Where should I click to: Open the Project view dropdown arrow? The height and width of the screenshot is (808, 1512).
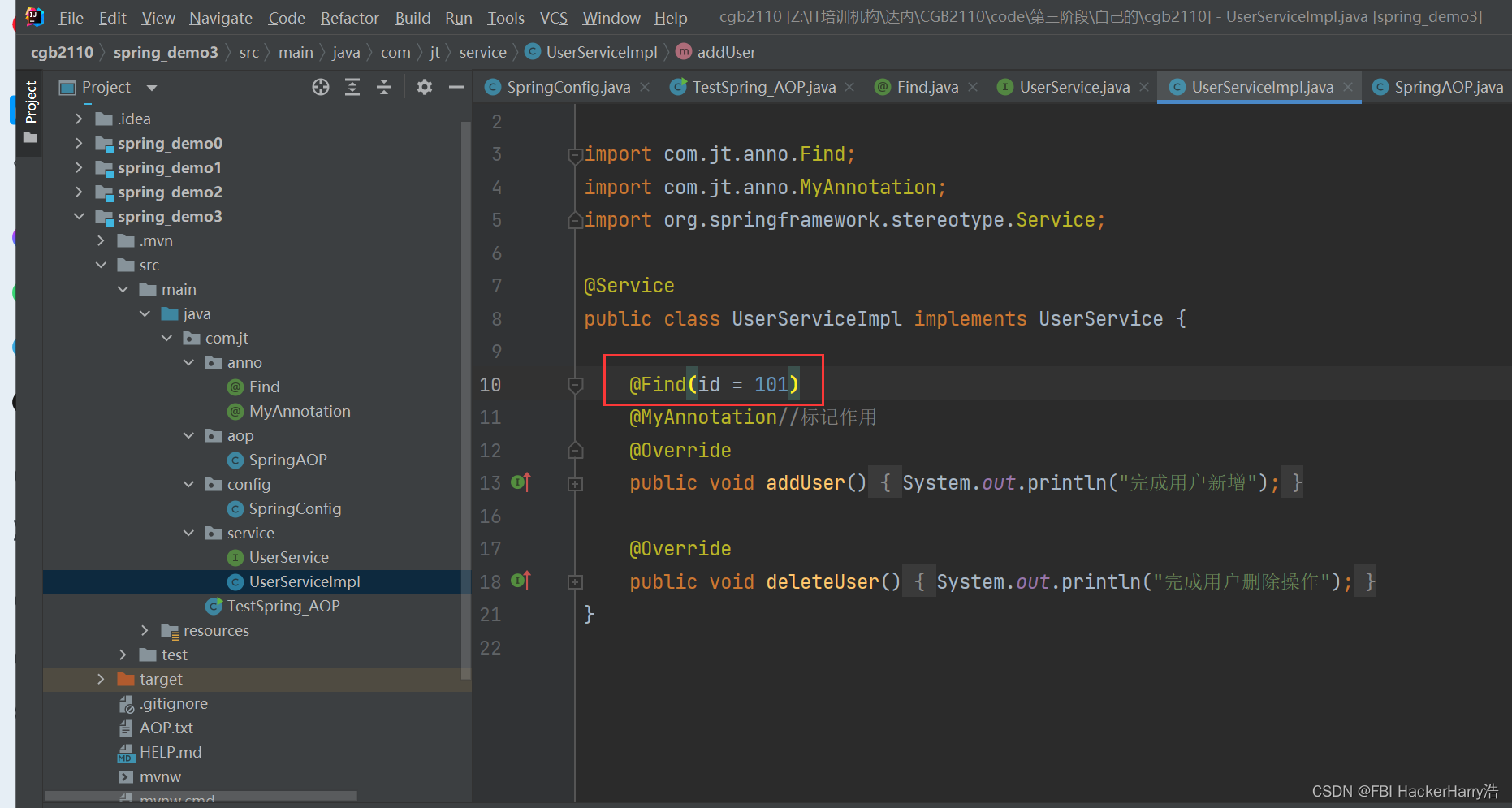pyautogui.click(x=152, y=88)
